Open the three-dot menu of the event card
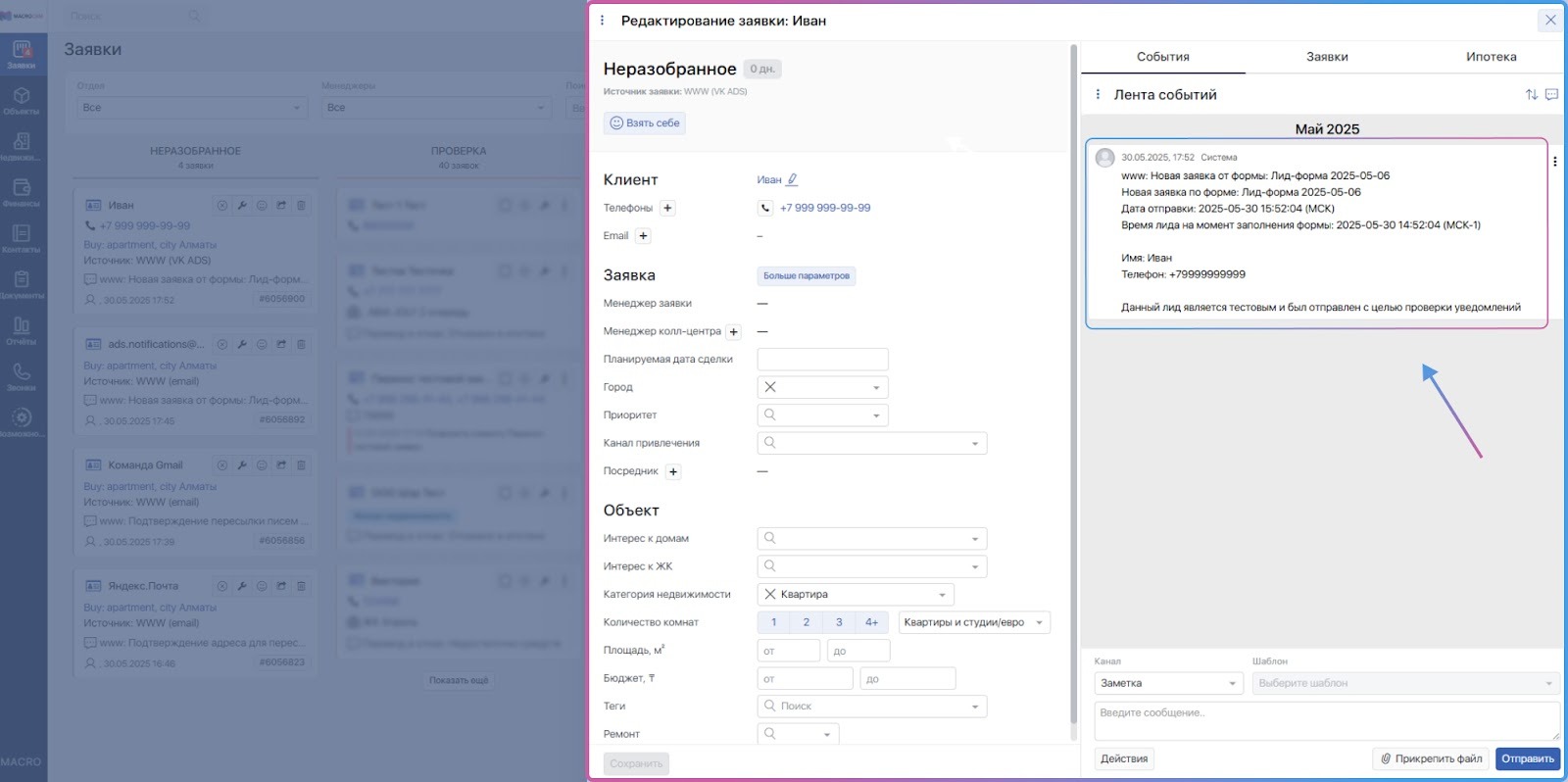Viewport: 1568px width, 782px height. click(x=1554, y=162)
